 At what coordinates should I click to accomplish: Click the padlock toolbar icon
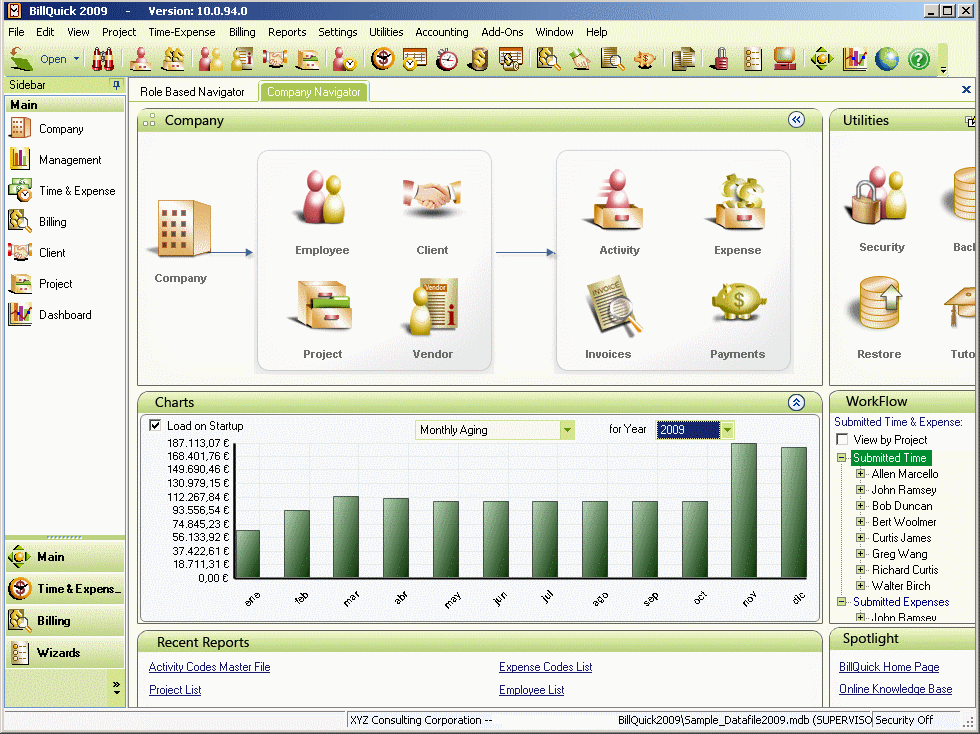[x=720, y=59]
